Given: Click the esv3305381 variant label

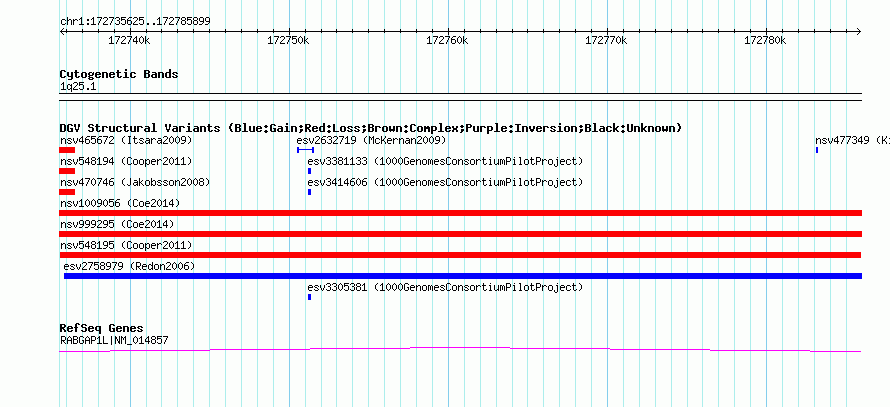Looking at the screenshot, I should pos(446,287).
